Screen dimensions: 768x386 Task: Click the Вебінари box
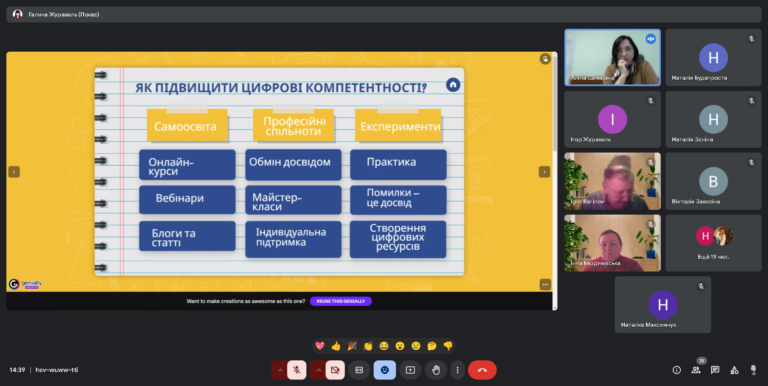click(x=187, y=199)
